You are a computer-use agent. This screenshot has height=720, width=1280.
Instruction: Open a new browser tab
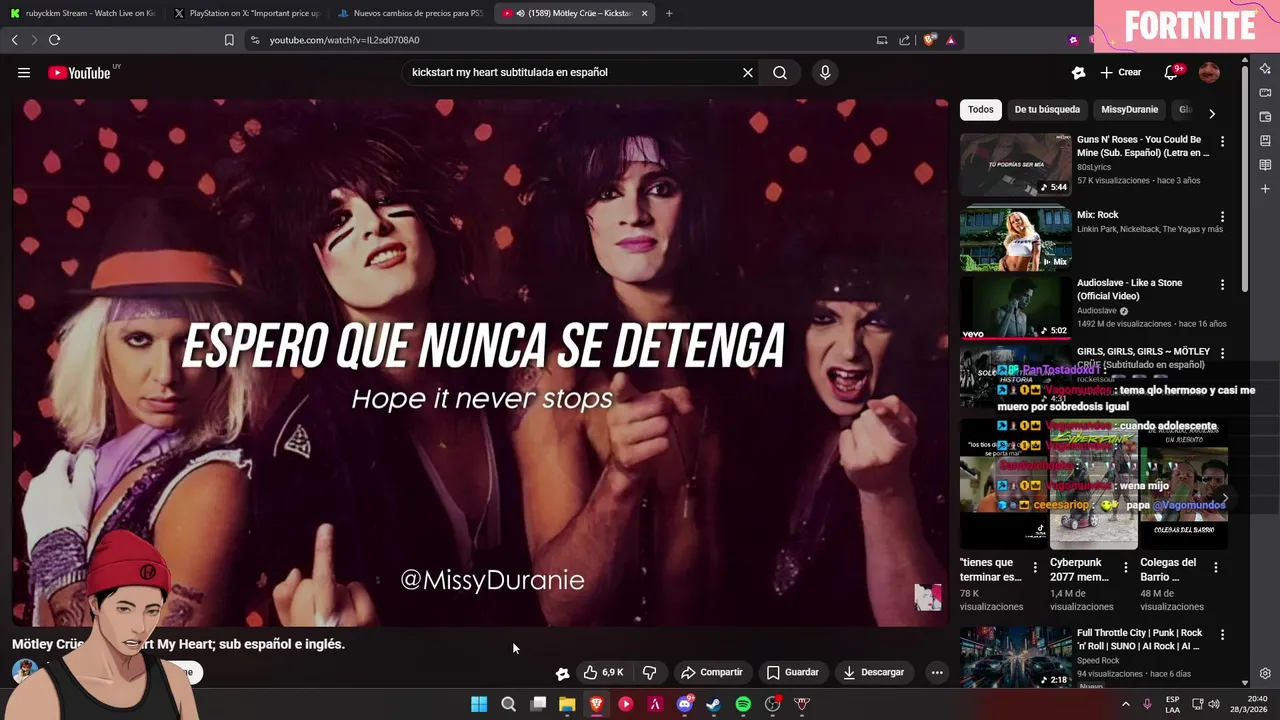669,13
